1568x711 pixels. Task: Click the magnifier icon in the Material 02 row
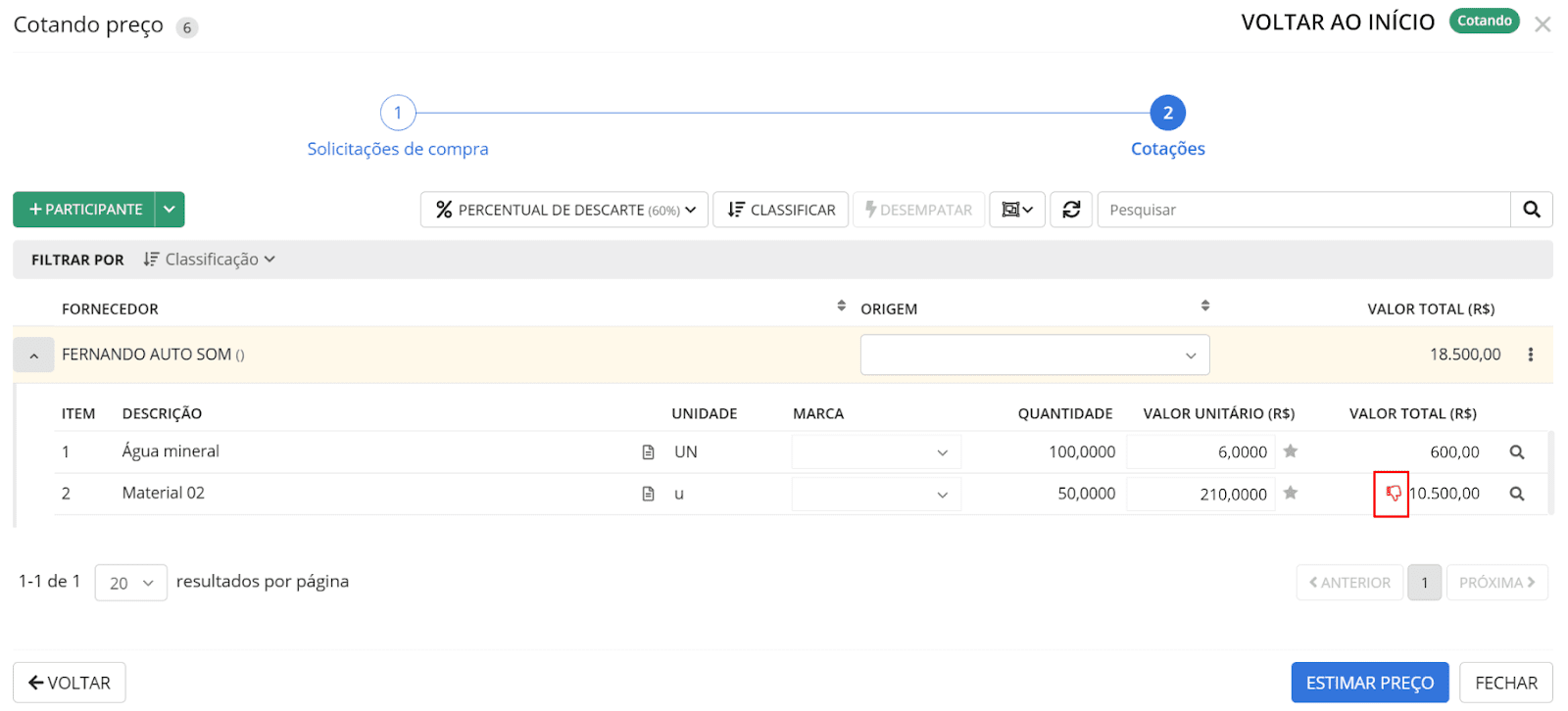point(1516,494)
